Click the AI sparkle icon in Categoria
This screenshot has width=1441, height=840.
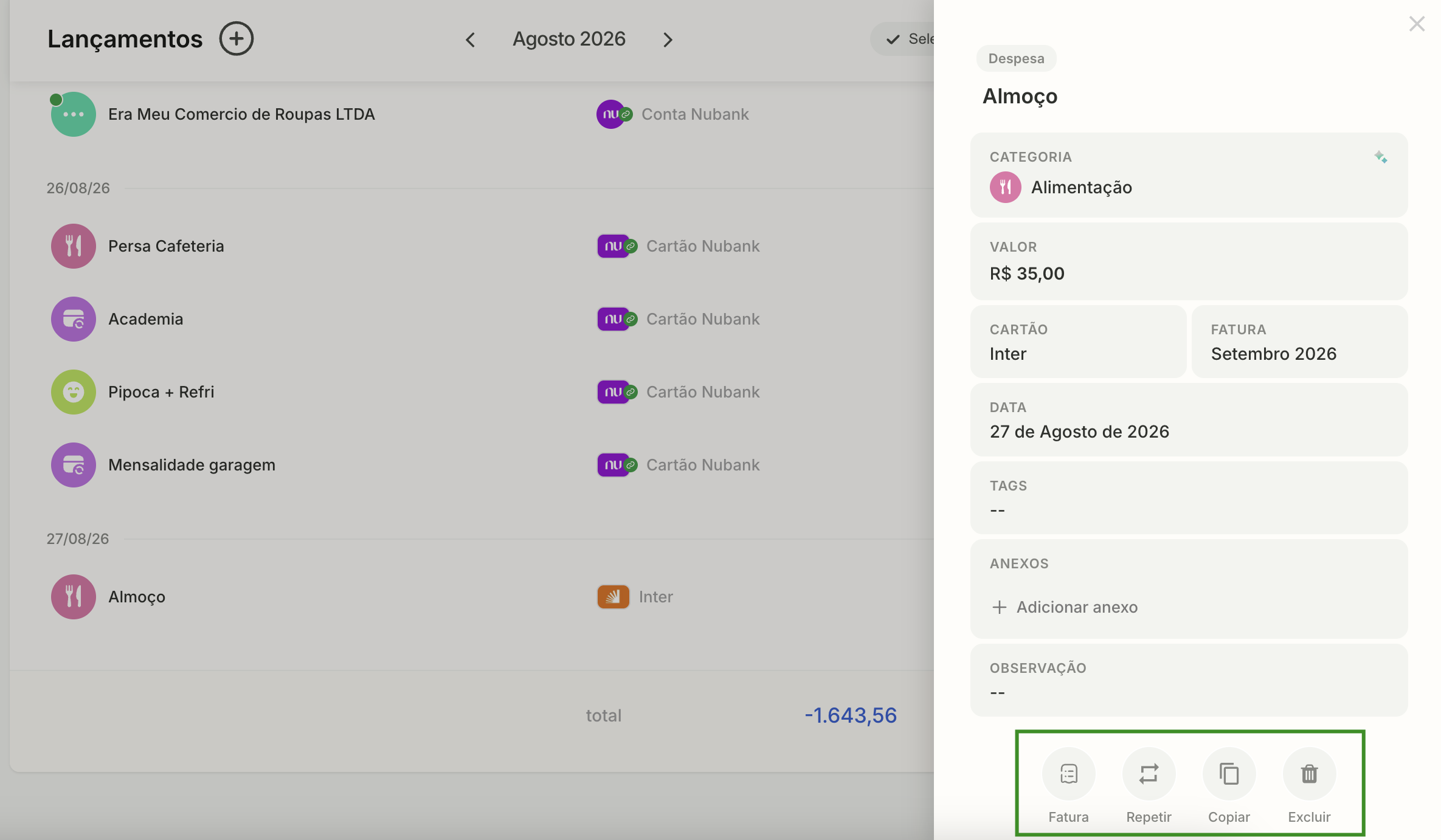[1380, 157]
